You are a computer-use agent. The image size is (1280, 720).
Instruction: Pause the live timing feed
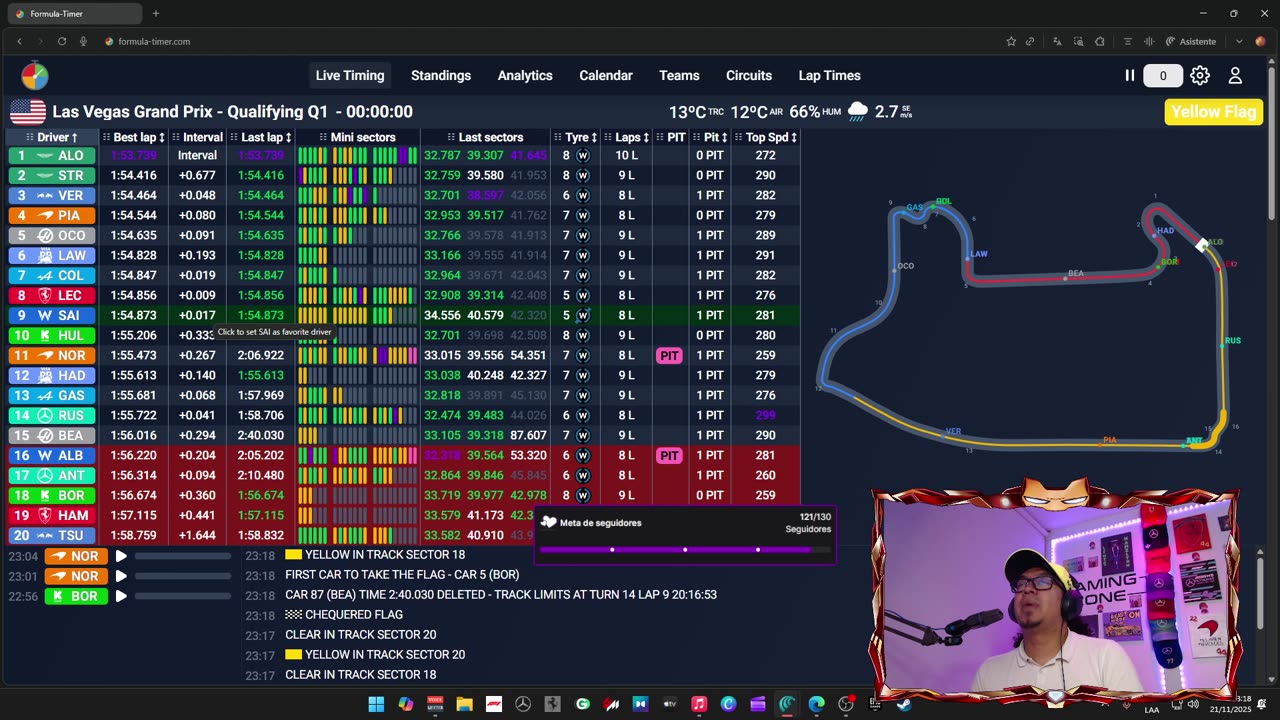pos(1130,76)
